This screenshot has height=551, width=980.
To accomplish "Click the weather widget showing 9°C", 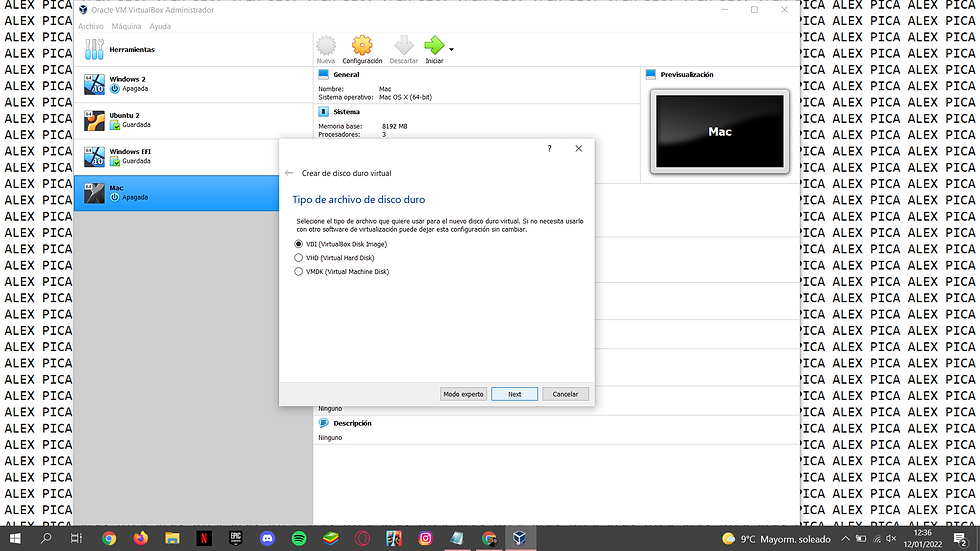I will point(776,539).
